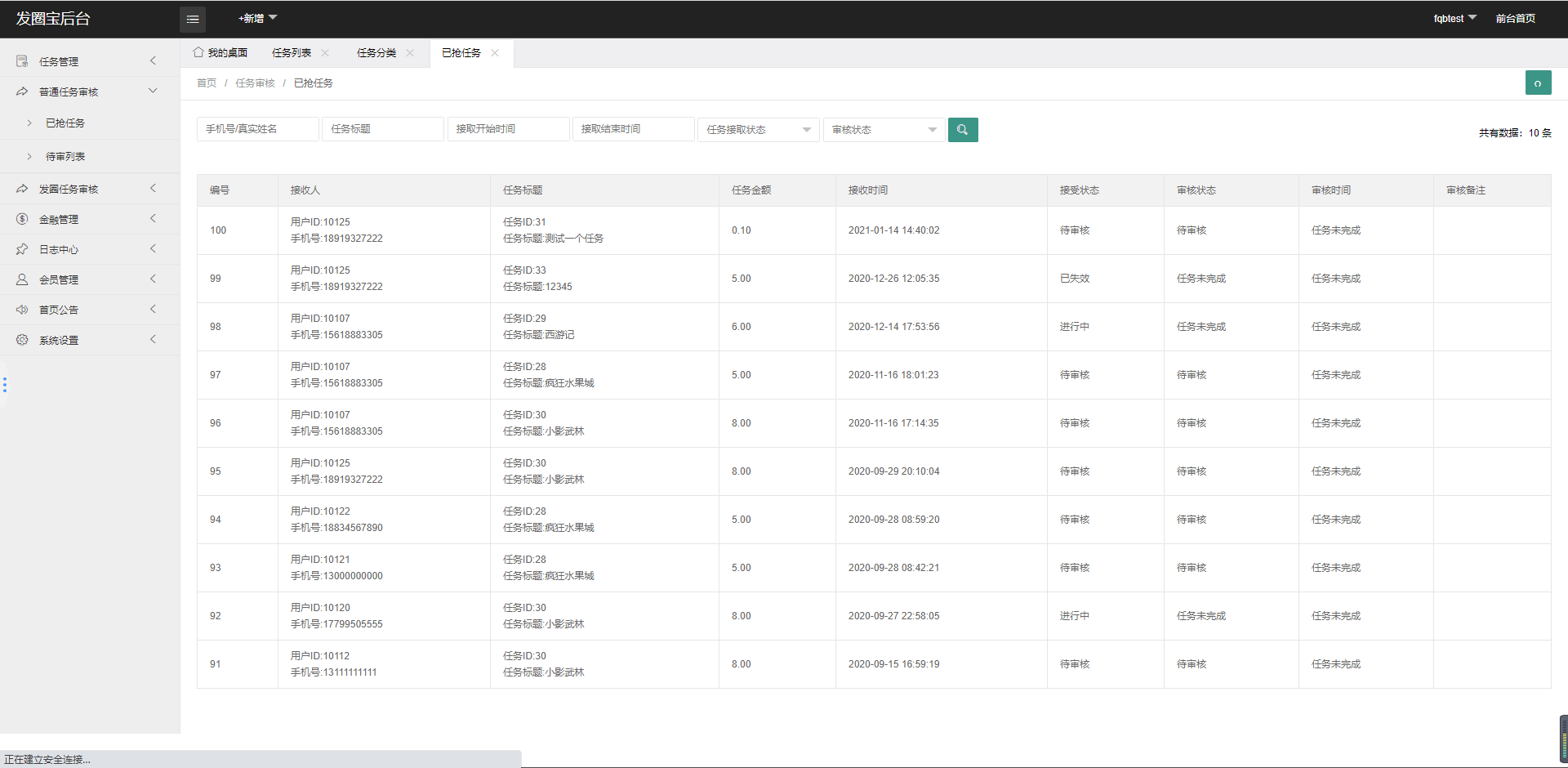Click timestamp 2020-11-16 18:01:23
This screenshot has height=768, width=1568.
[x=893, y=375]
